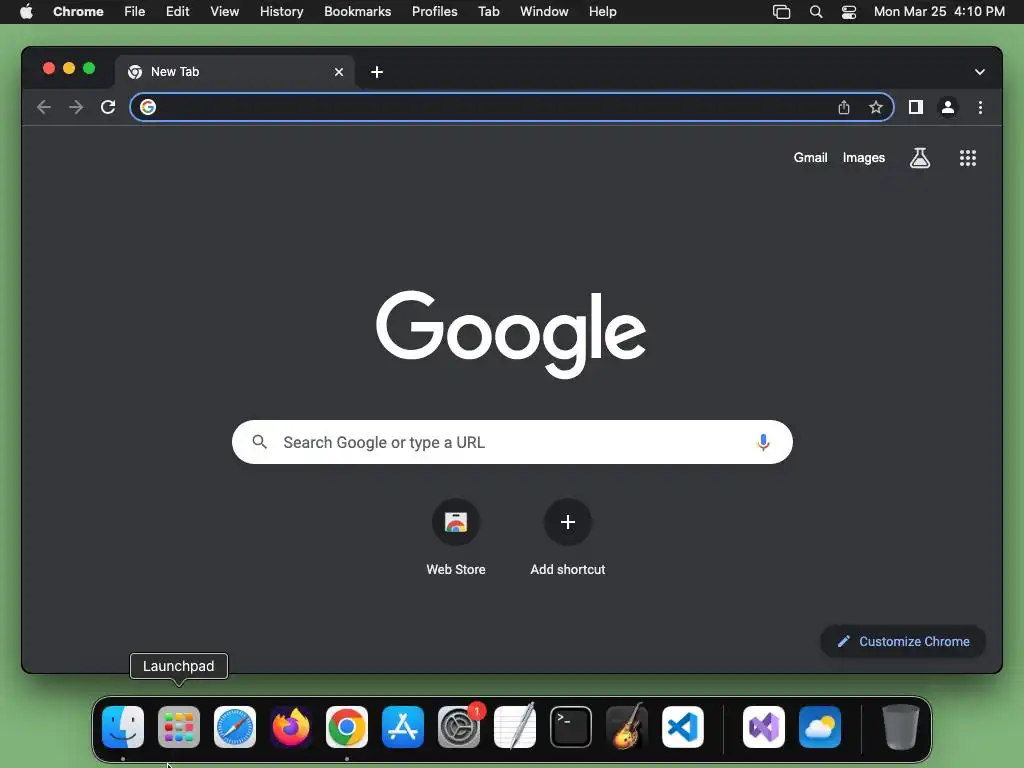Open the Trash in the Dock
This screenshot has width=1024, height=768.
click(x=901, y=727)
